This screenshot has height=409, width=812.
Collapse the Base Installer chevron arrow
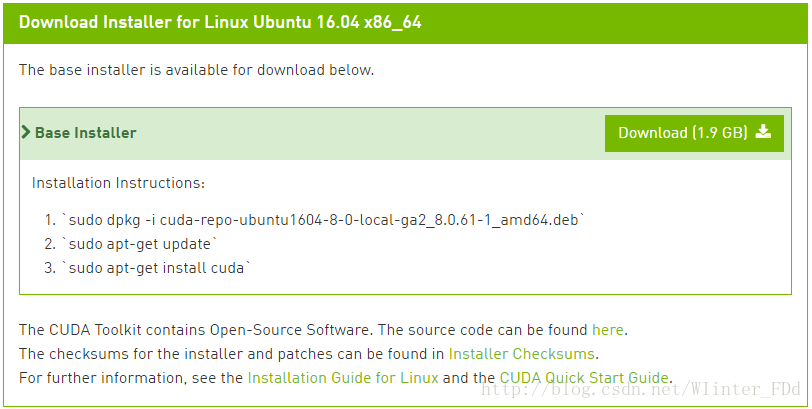(26, 133)
